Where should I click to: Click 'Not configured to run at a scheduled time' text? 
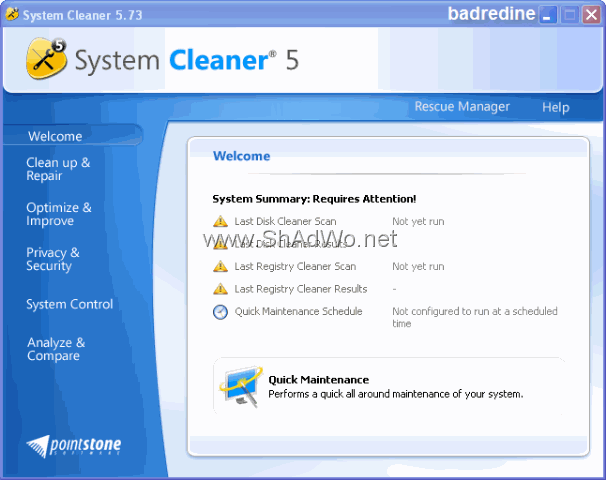tap(475, 317)
